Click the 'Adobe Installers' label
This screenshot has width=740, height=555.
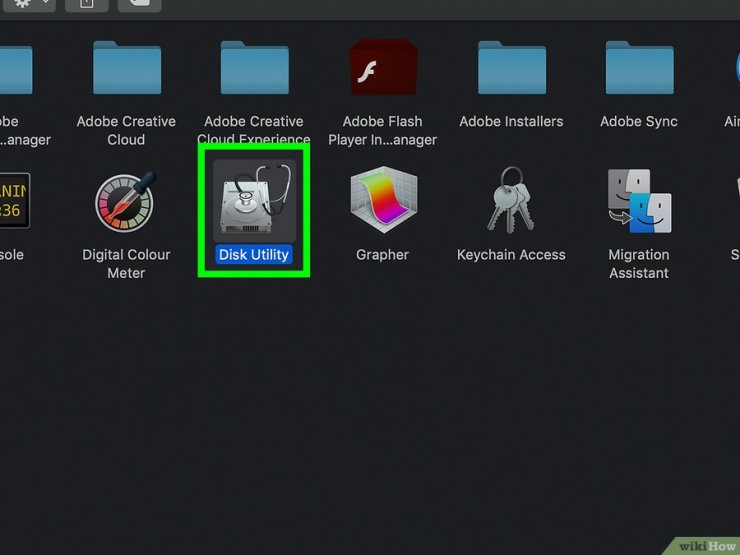(511, 122)
